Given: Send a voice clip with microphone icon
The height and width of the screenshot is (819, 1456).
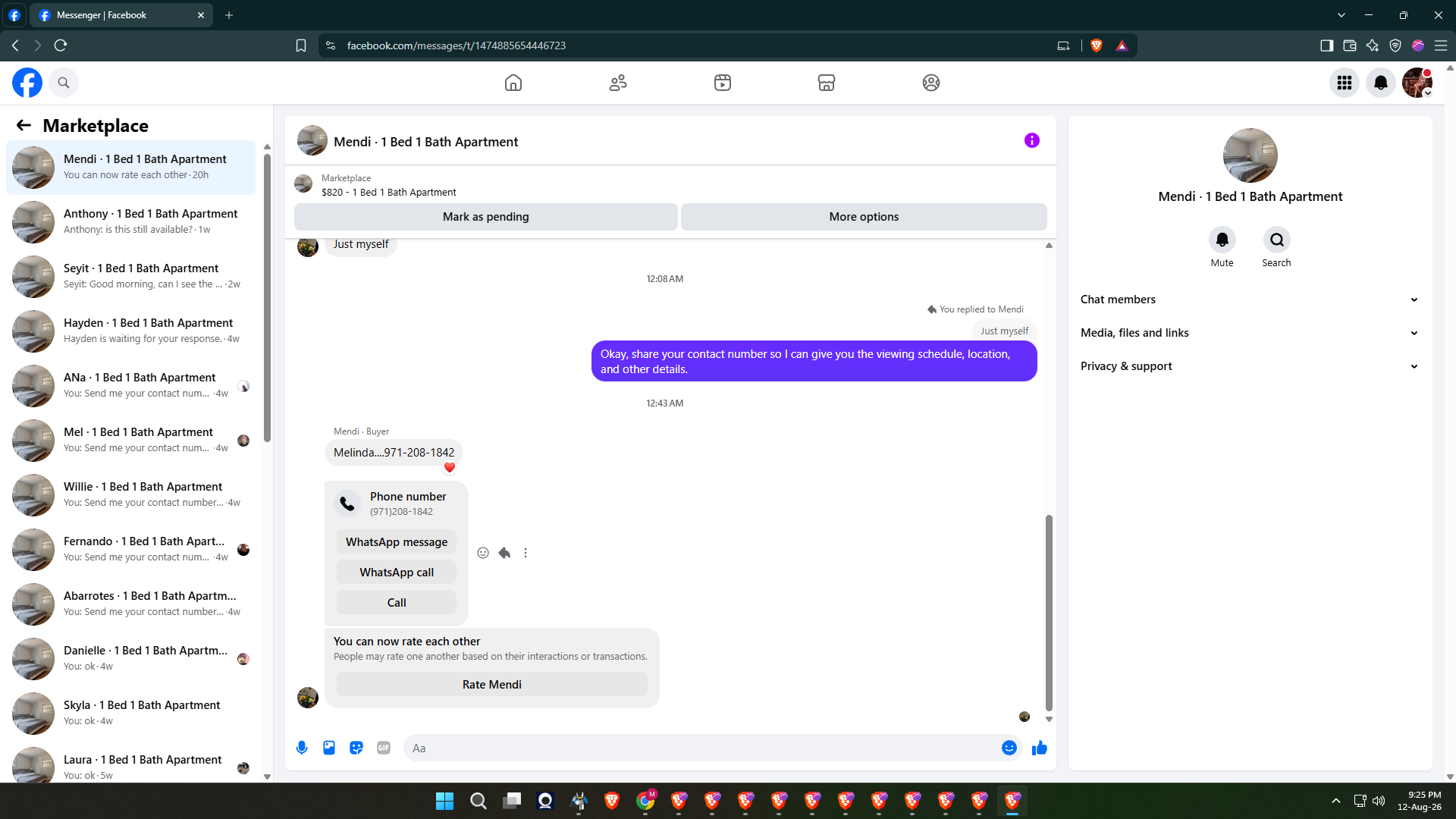Looking at the screenshot, I should 302,748.
